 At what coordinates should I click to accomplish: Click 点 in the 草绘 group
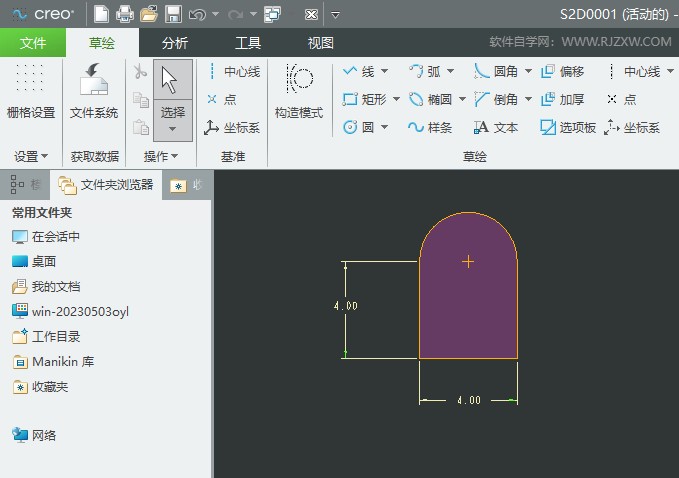click(621, 100)
